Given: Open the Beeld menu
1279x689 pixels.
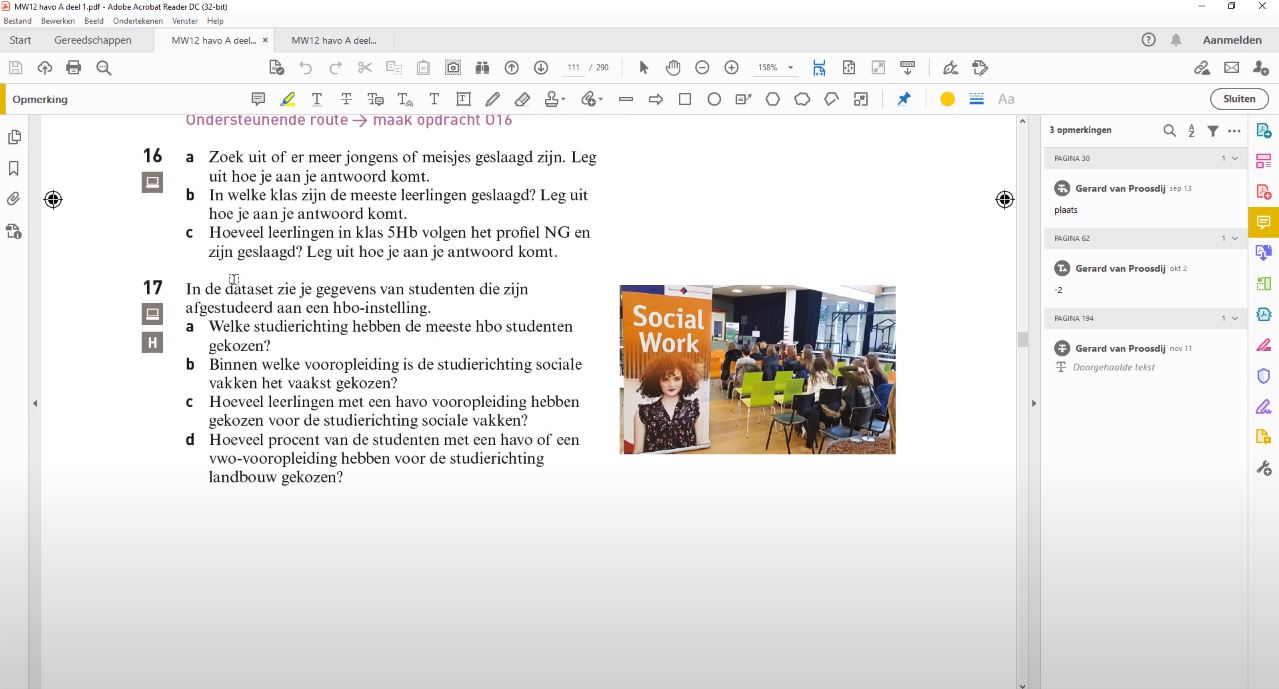Looking at the screenshot, I should pos(94,21).
